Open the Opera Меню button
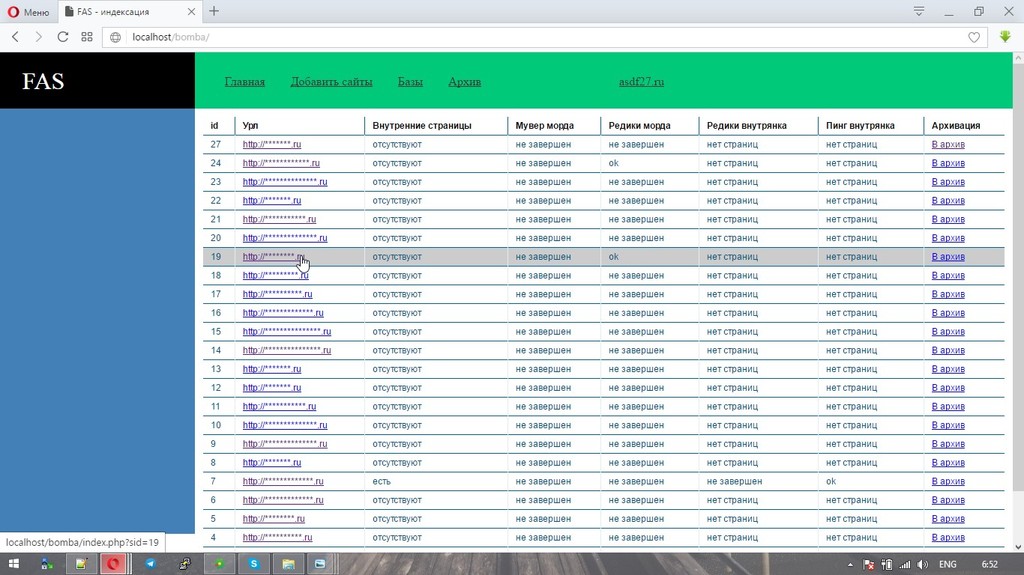The width and height of the screenshot is (1024, 575). 28,12
